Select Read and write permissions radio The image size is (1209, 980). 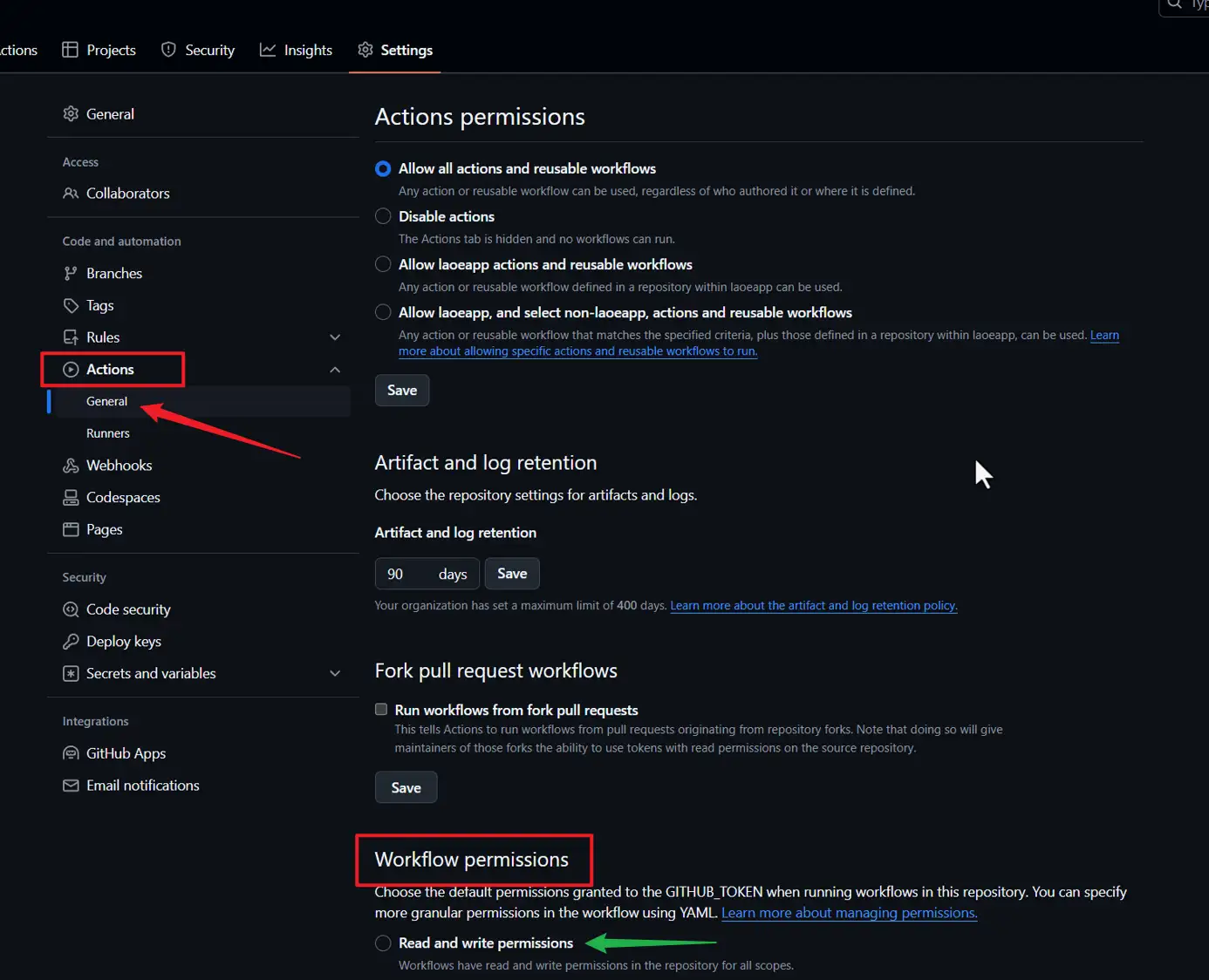coord(383,943)
